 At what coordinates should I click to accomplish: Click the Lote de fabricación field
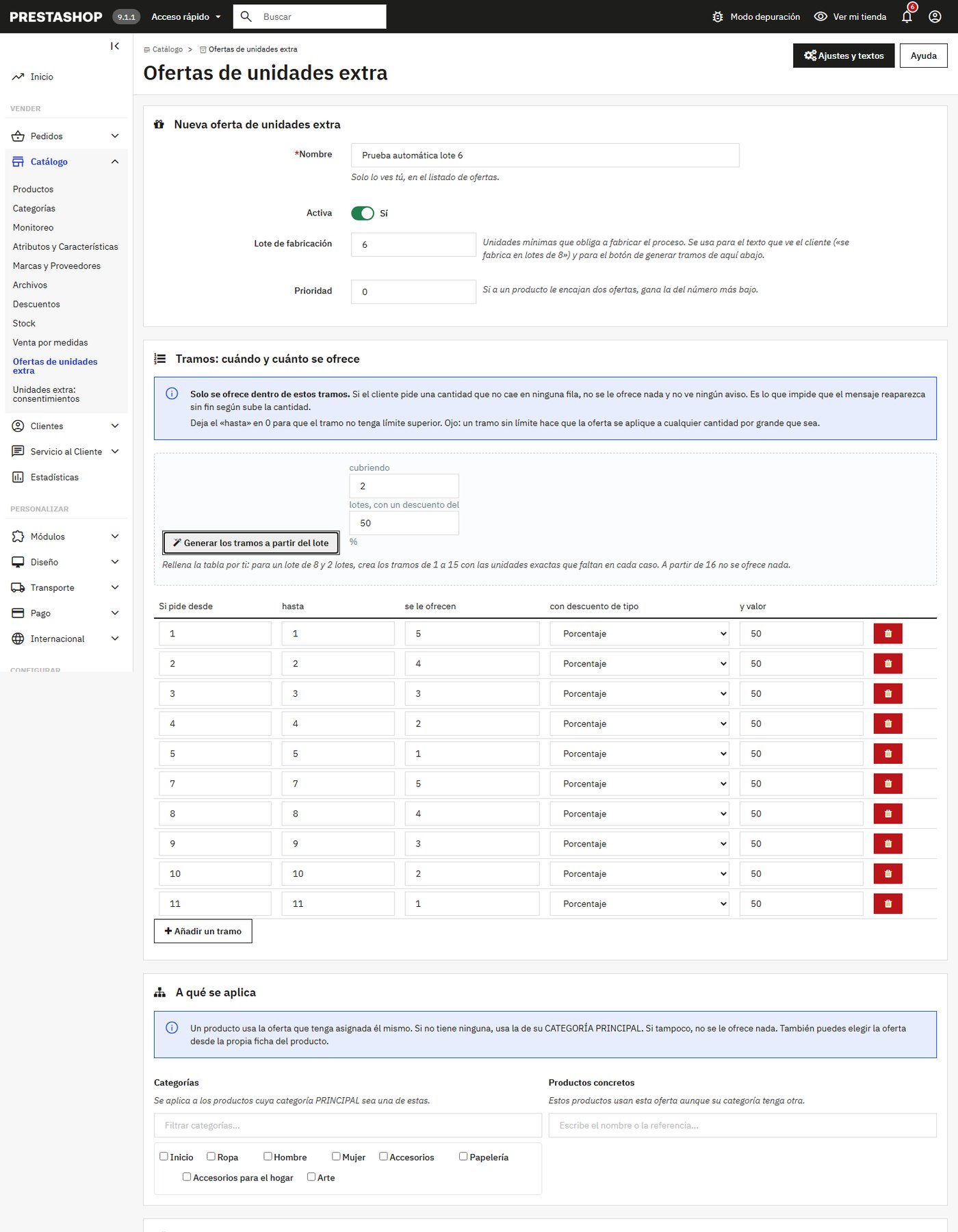point(413,244)
